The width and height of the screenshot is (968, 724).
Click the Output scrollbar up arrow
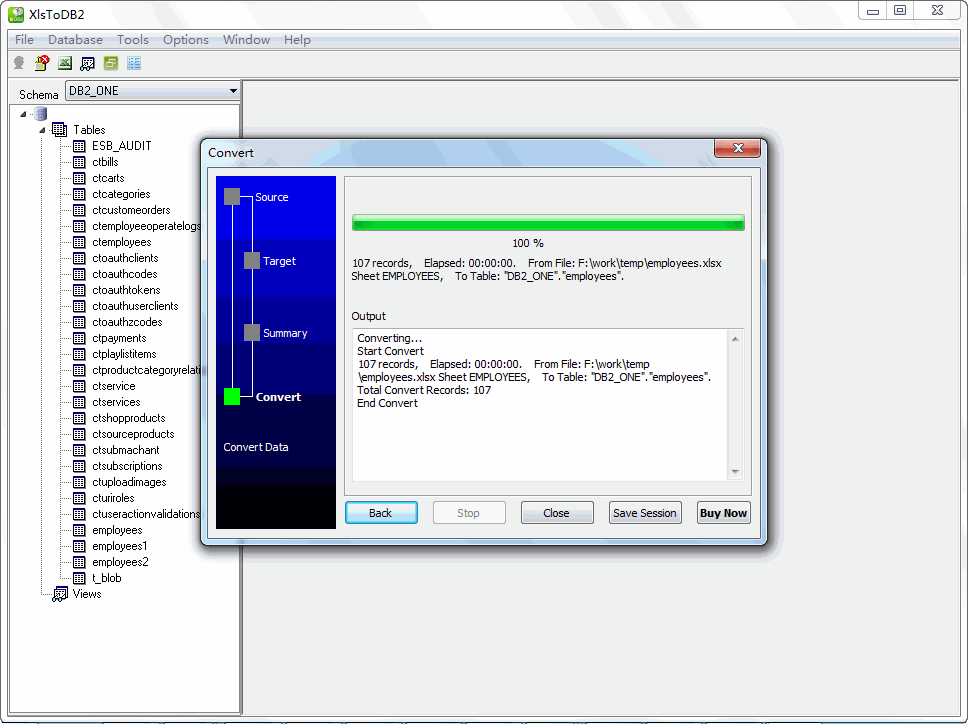click(735, 339)
